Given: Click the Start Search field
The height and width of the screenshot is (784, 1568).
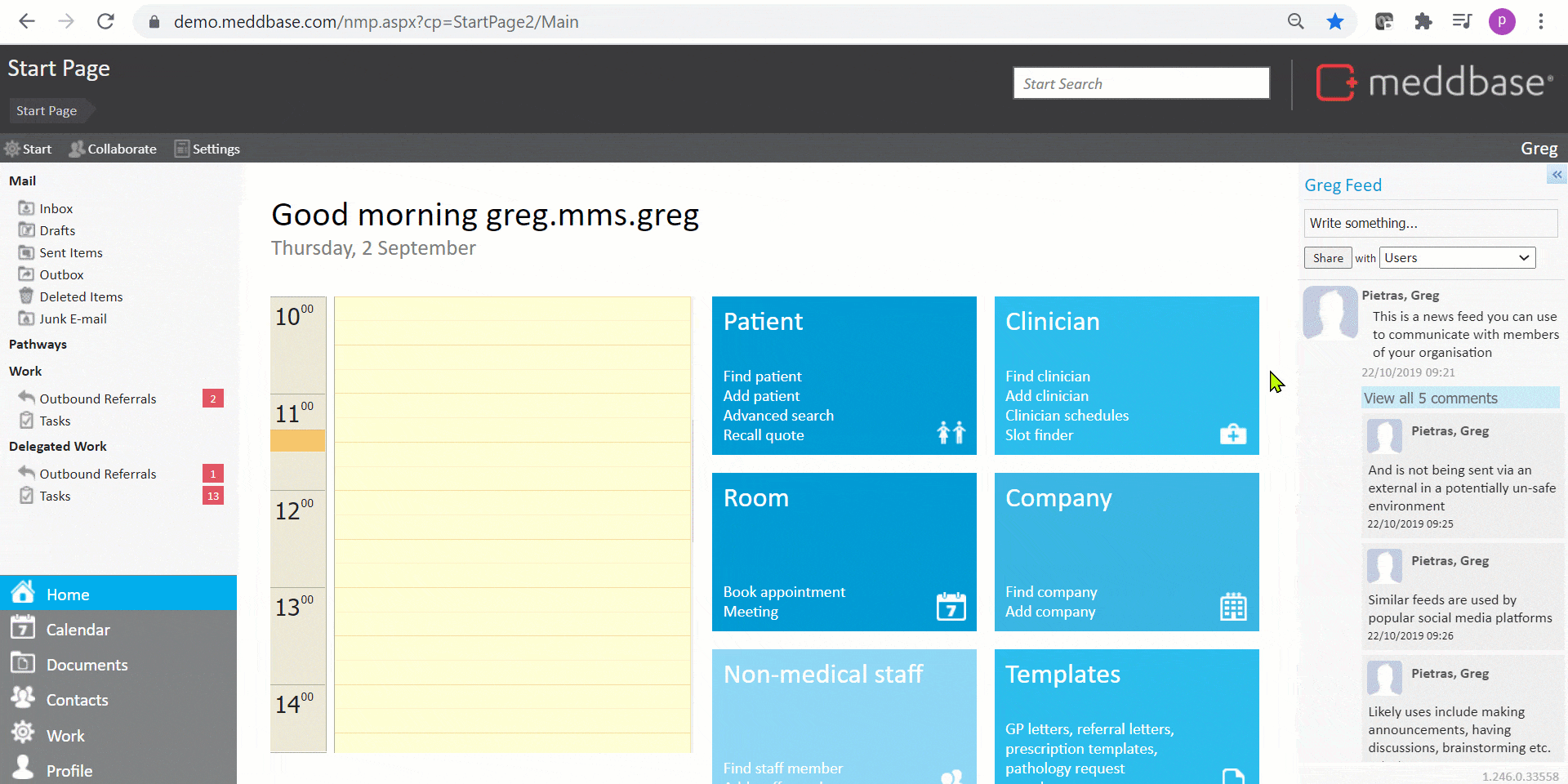Looking at the screenshot, I should coord(1141,83).
